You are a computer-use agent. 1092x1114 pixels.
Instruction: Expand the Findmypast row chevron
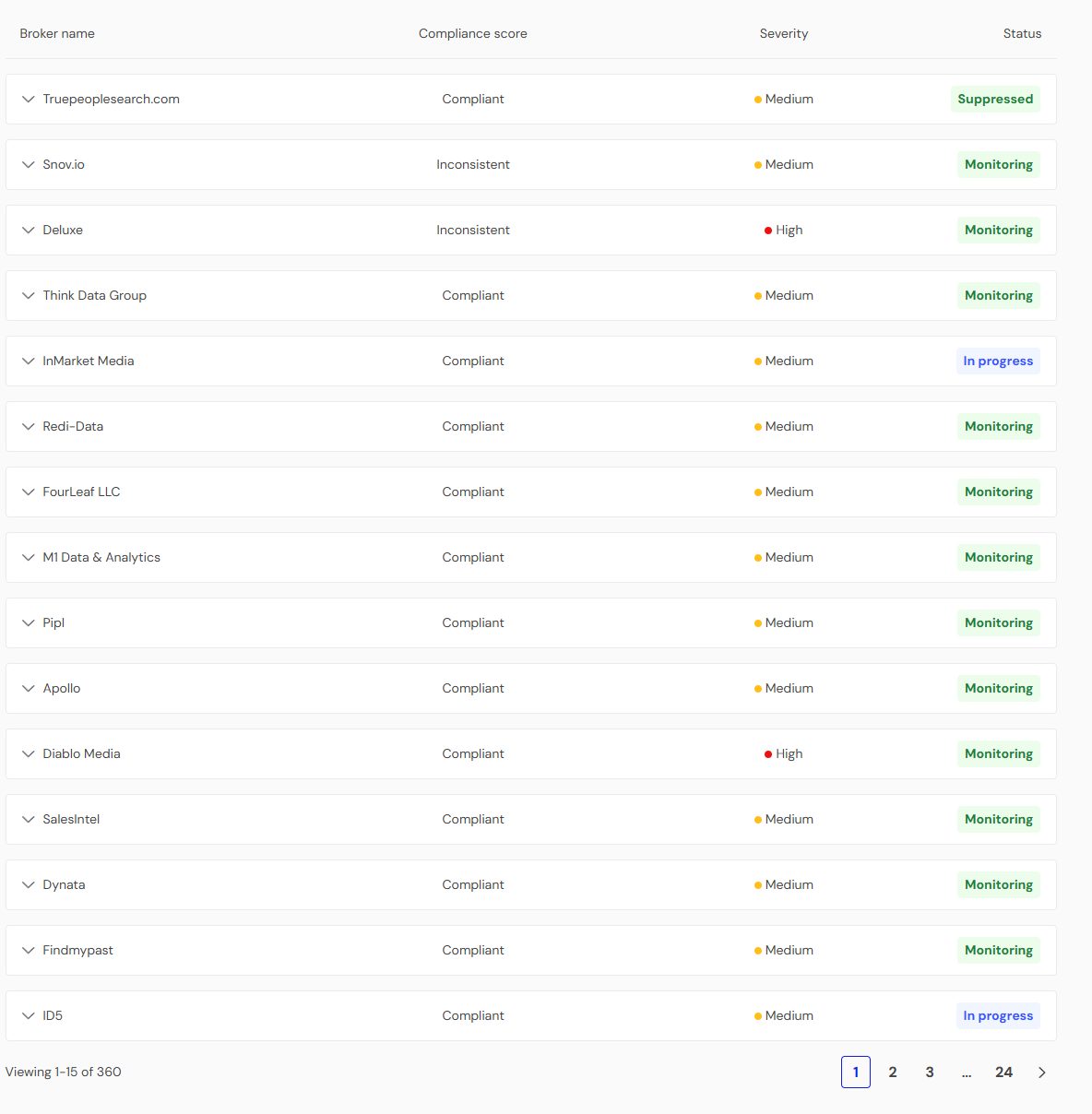(x=29, y=950)
